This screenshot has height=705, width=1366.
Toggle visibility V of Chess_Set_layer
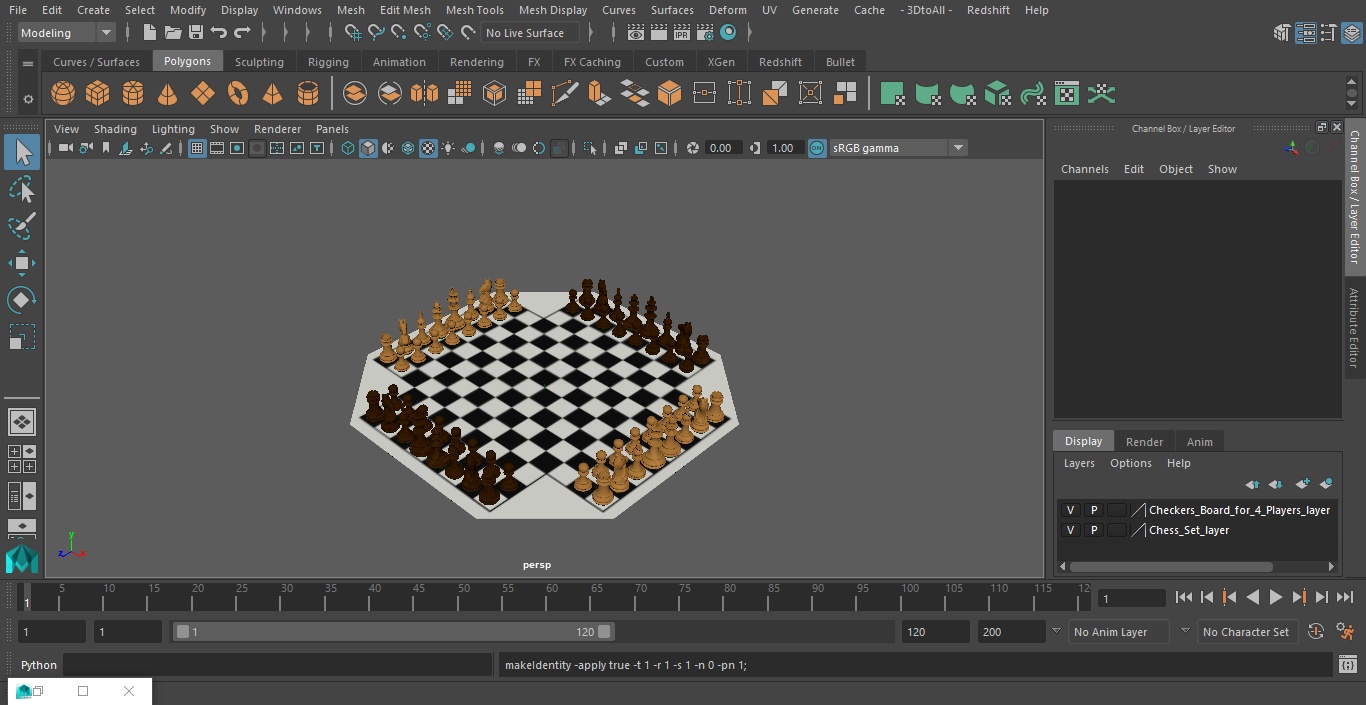point(1071,530)
